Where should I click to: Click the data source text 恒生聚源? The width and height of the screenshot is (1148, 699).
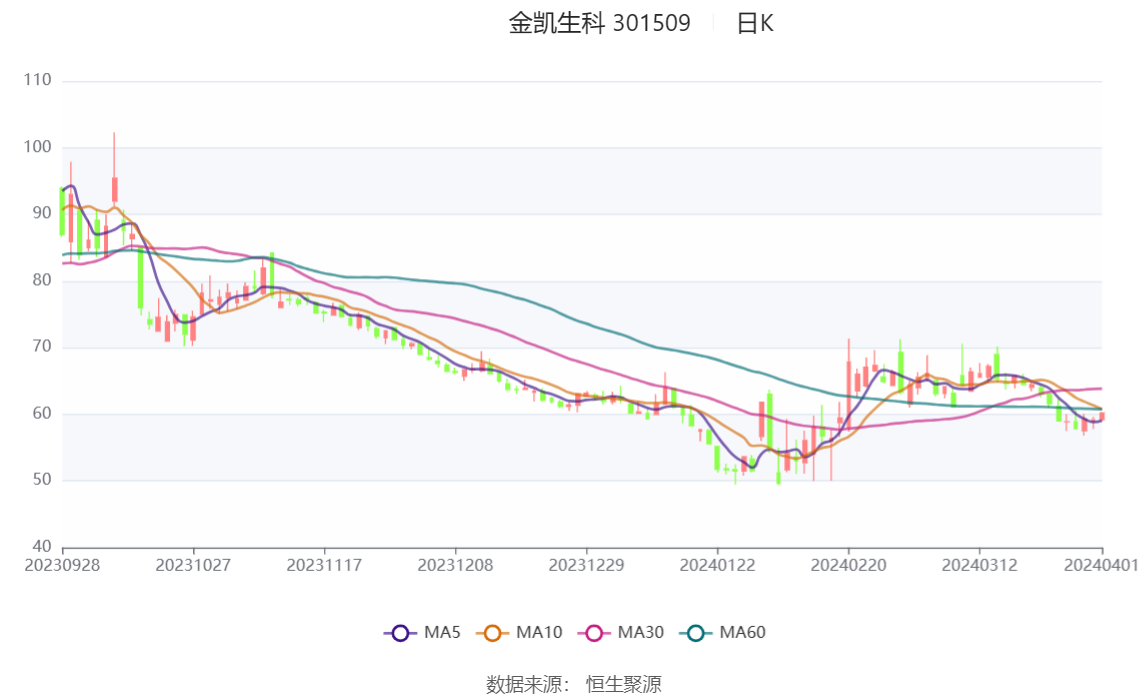click(624, 685)
